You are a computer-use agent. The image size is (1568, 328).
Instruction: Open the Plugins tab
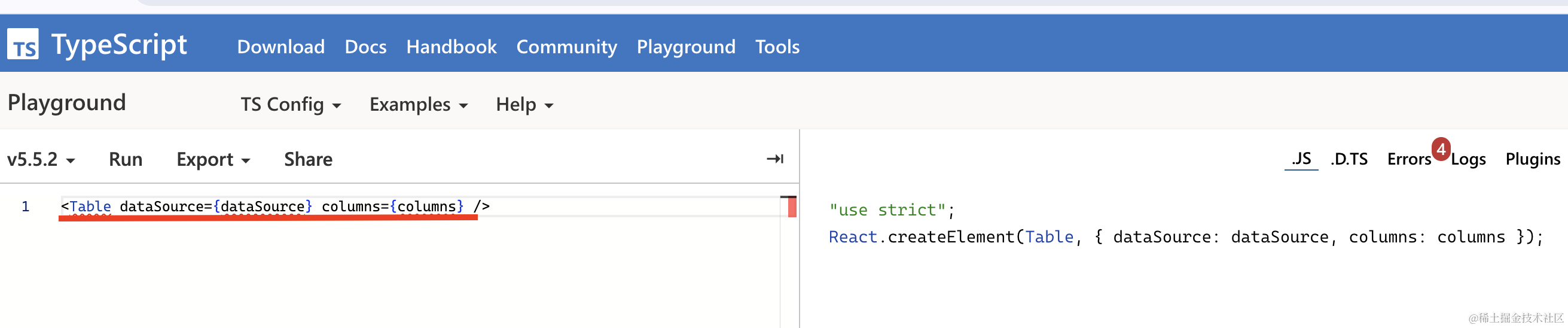coord(1533,159)
